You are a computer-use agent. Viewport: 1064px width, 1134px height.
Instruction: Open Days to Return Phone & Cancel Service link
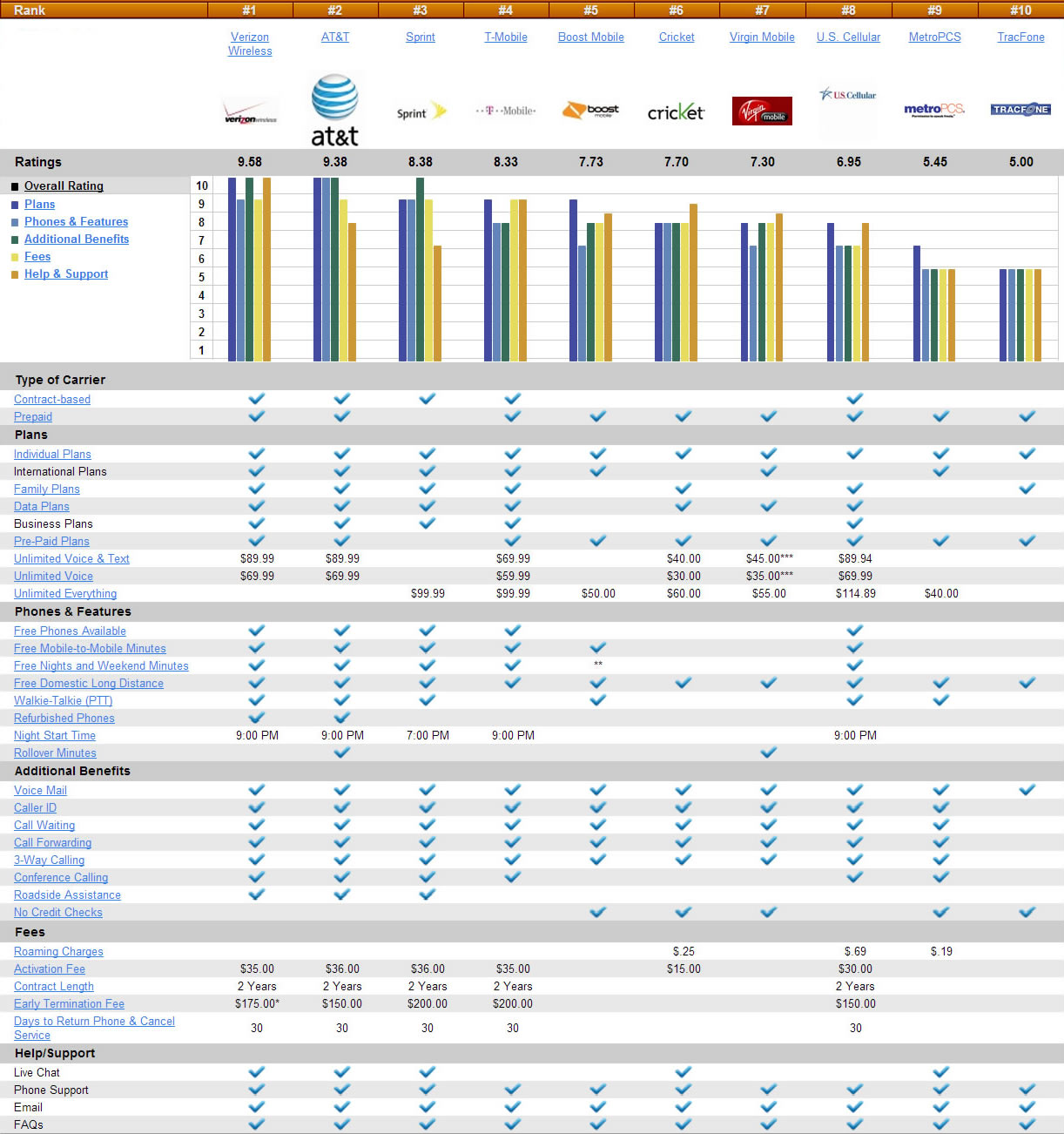pyautogui.click(x=94, y=1029)
